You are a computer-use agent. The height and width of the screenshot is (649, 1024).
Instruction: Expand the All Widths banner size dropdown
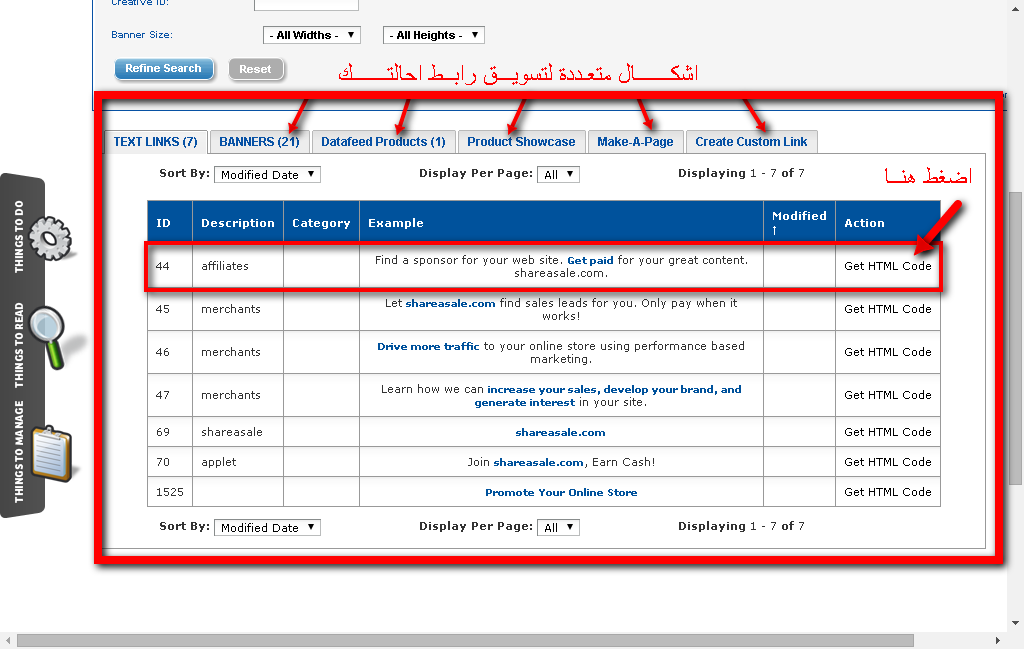click(x=314, y=35)
